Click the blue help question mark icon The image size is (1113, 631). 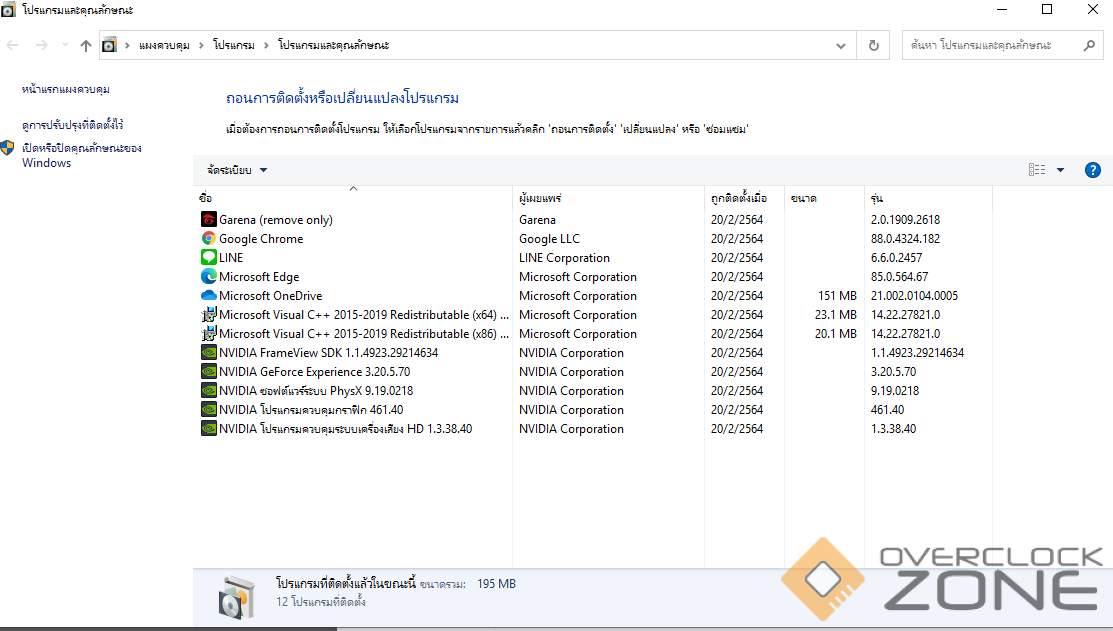(1092, 170)
